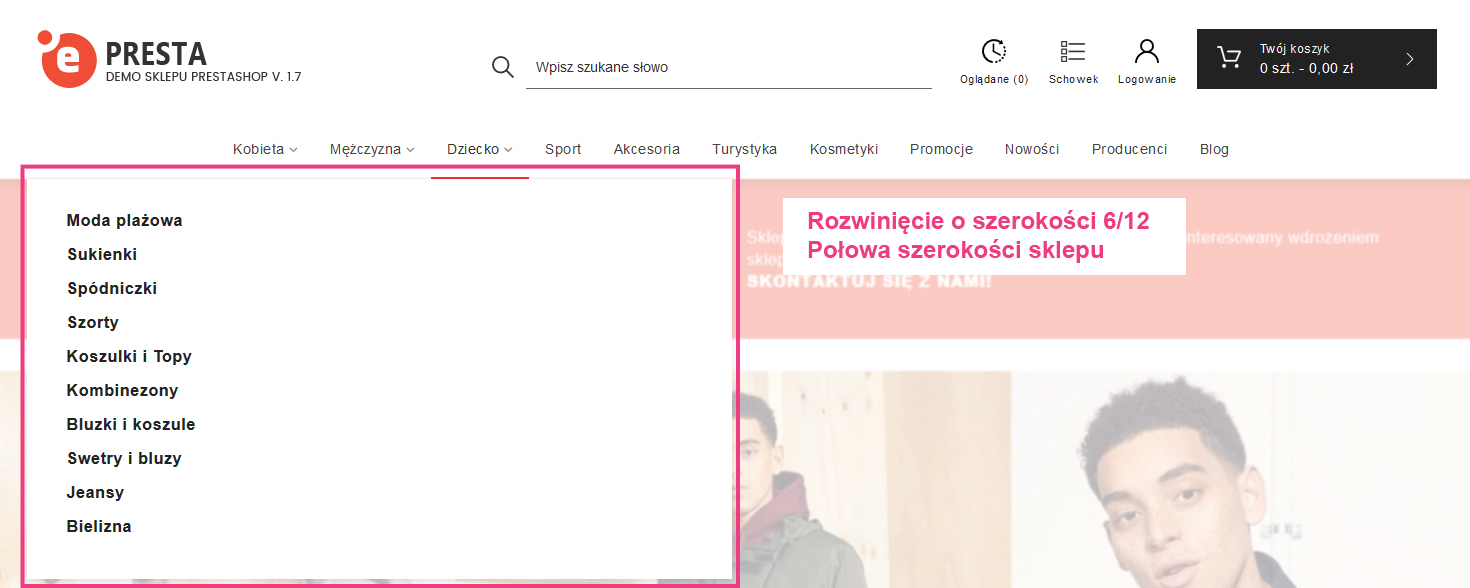This screenshot has width=1470, height=588.
Task: Open the Jeansy subcategory link
Action: tap(95, 493)
